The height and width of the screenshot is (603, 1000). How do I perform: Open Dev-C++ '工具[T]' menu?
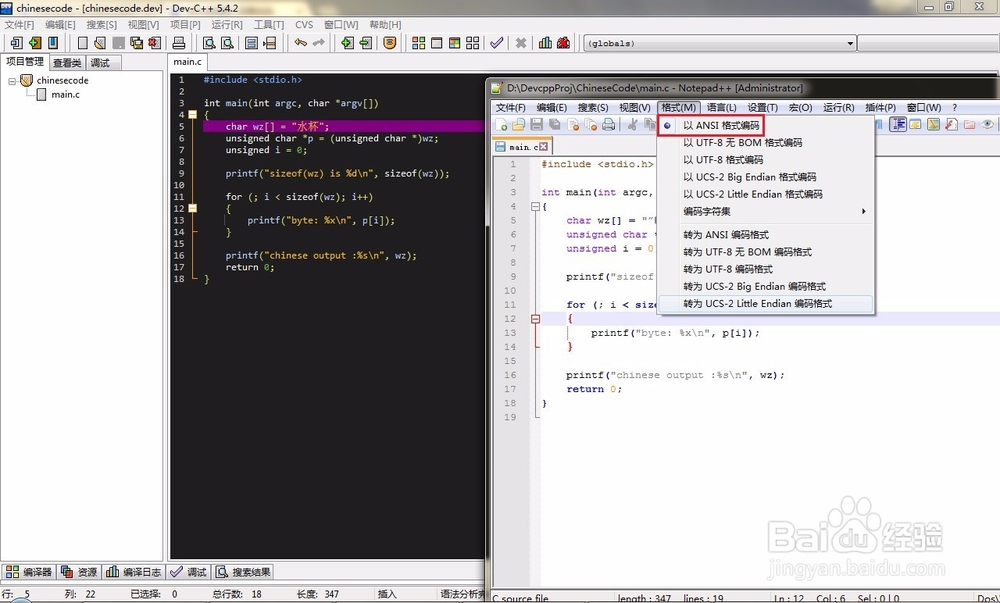coord(269,25)
